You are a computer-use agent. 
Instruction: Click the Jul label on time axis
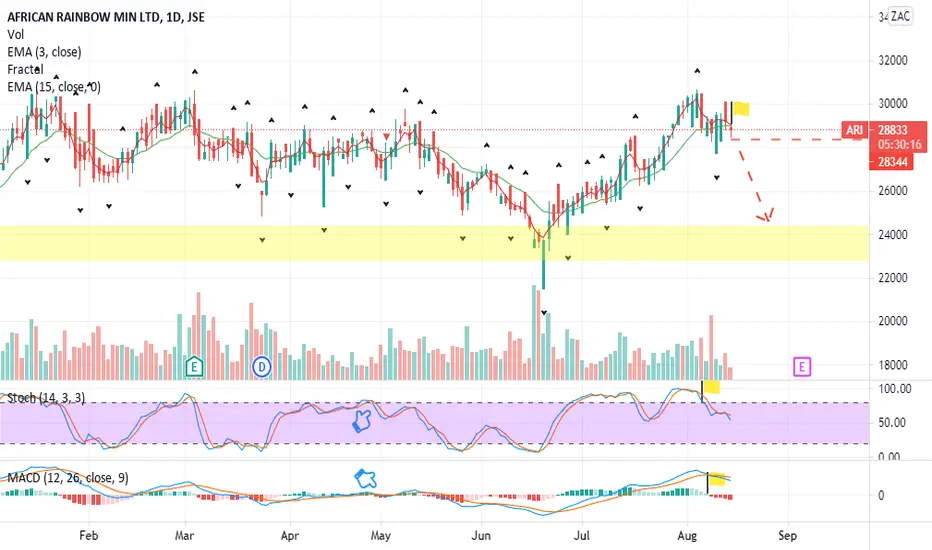tap(581, 536)
